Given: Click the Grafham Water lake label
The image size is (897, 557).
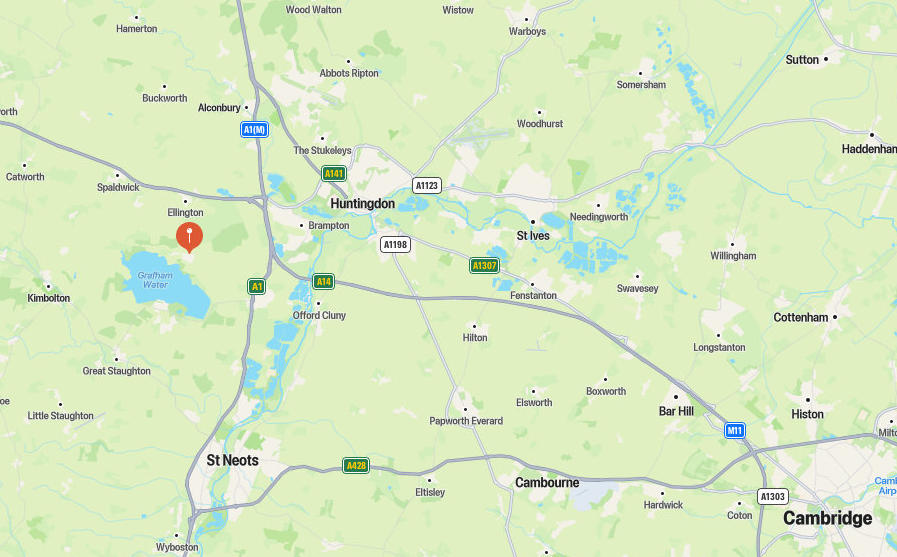Looking at the screenshot, I should click(x=155, y=280).
